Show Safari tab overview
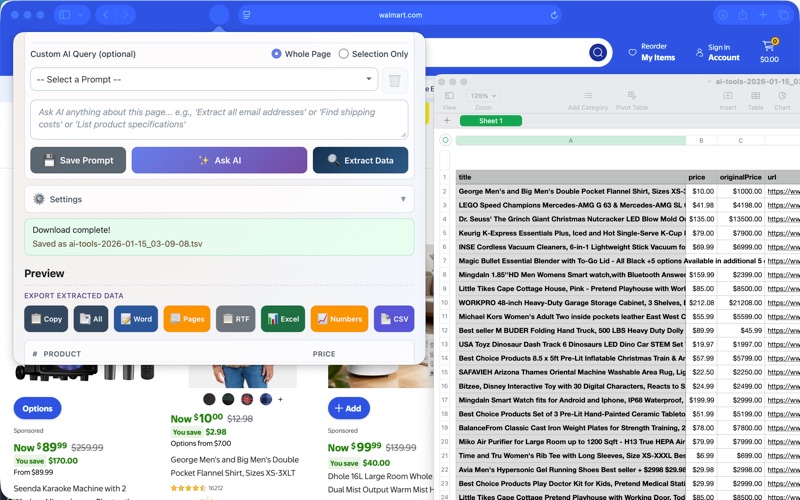The width and height of the screenshot is (800, 500). pos(783,15)
